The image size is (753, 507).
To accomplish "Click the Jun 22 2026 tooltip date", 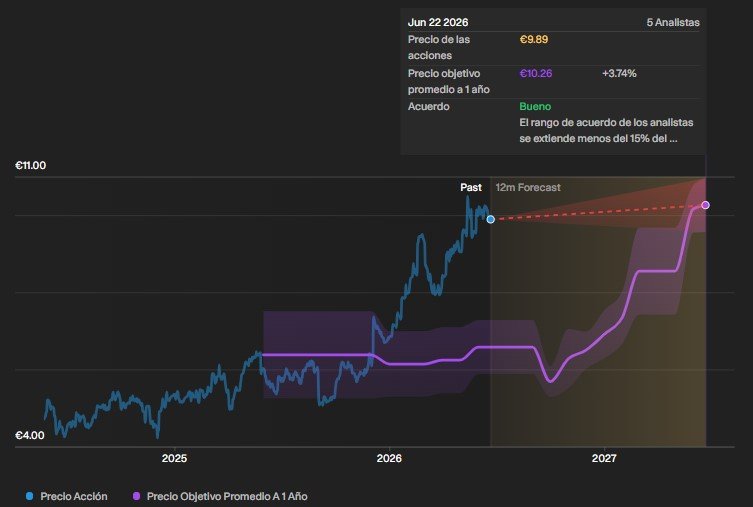I will [437, 22].
